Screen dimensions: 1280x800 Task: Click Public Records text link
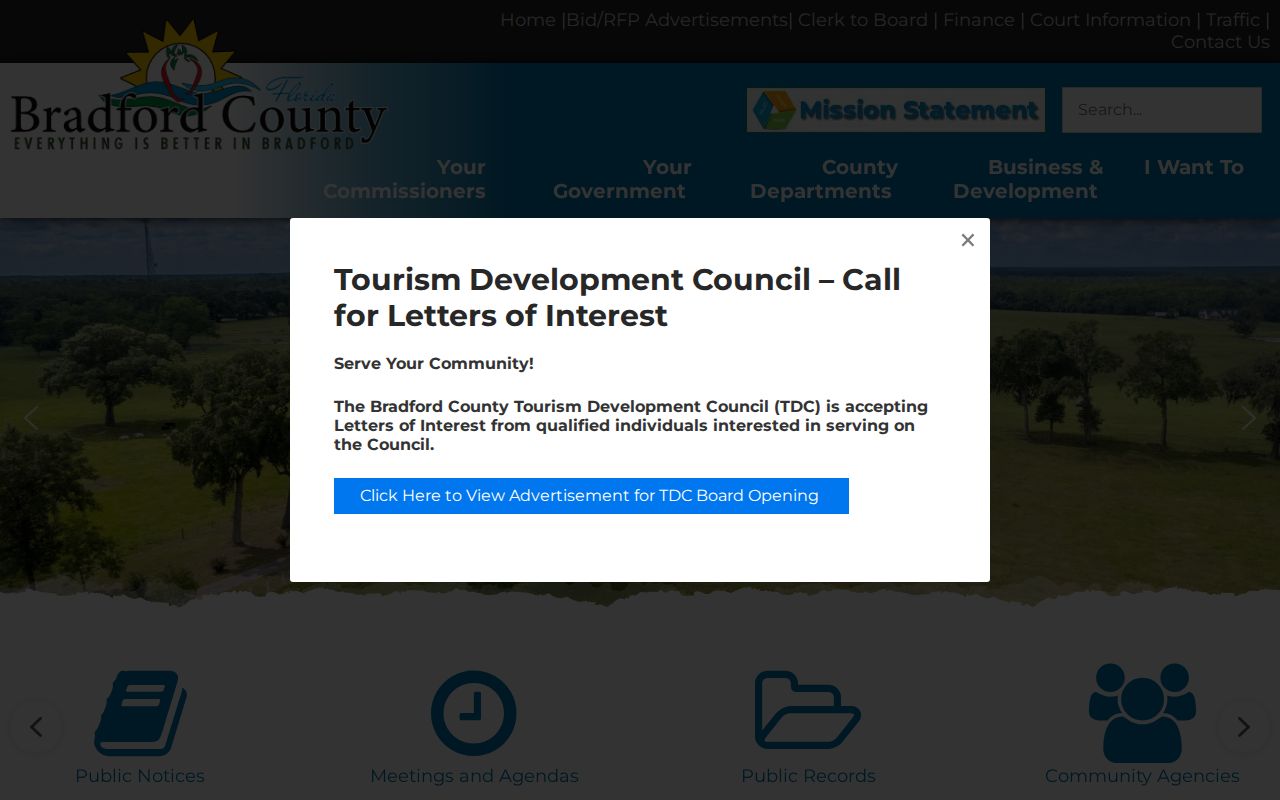tap(808, 776)
